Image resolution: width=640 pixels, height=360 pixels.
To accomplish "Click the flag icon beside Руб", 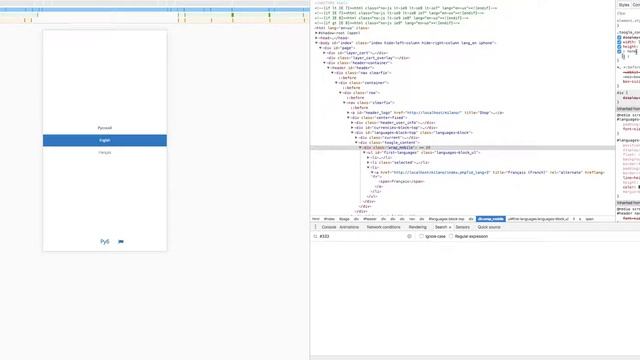I will [121, 242].
